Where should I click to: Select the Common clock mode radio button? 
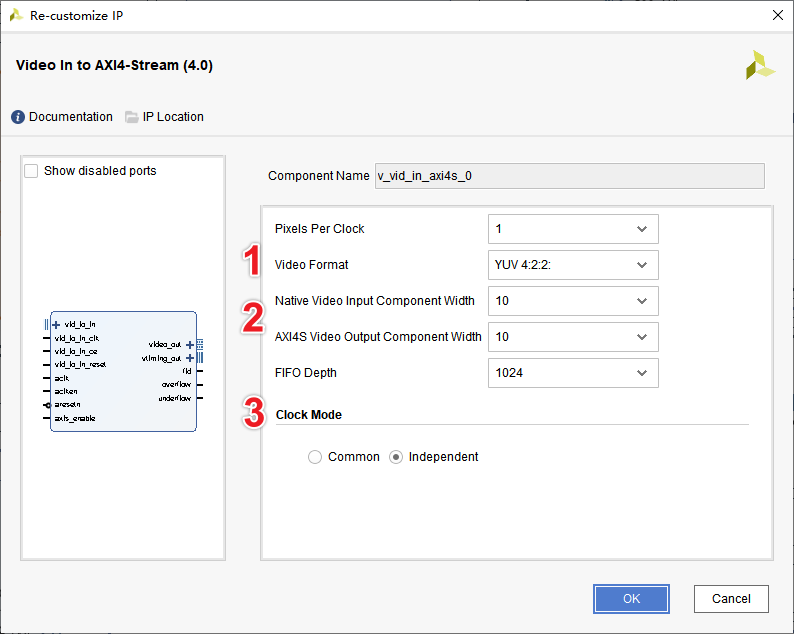point(315,457)
